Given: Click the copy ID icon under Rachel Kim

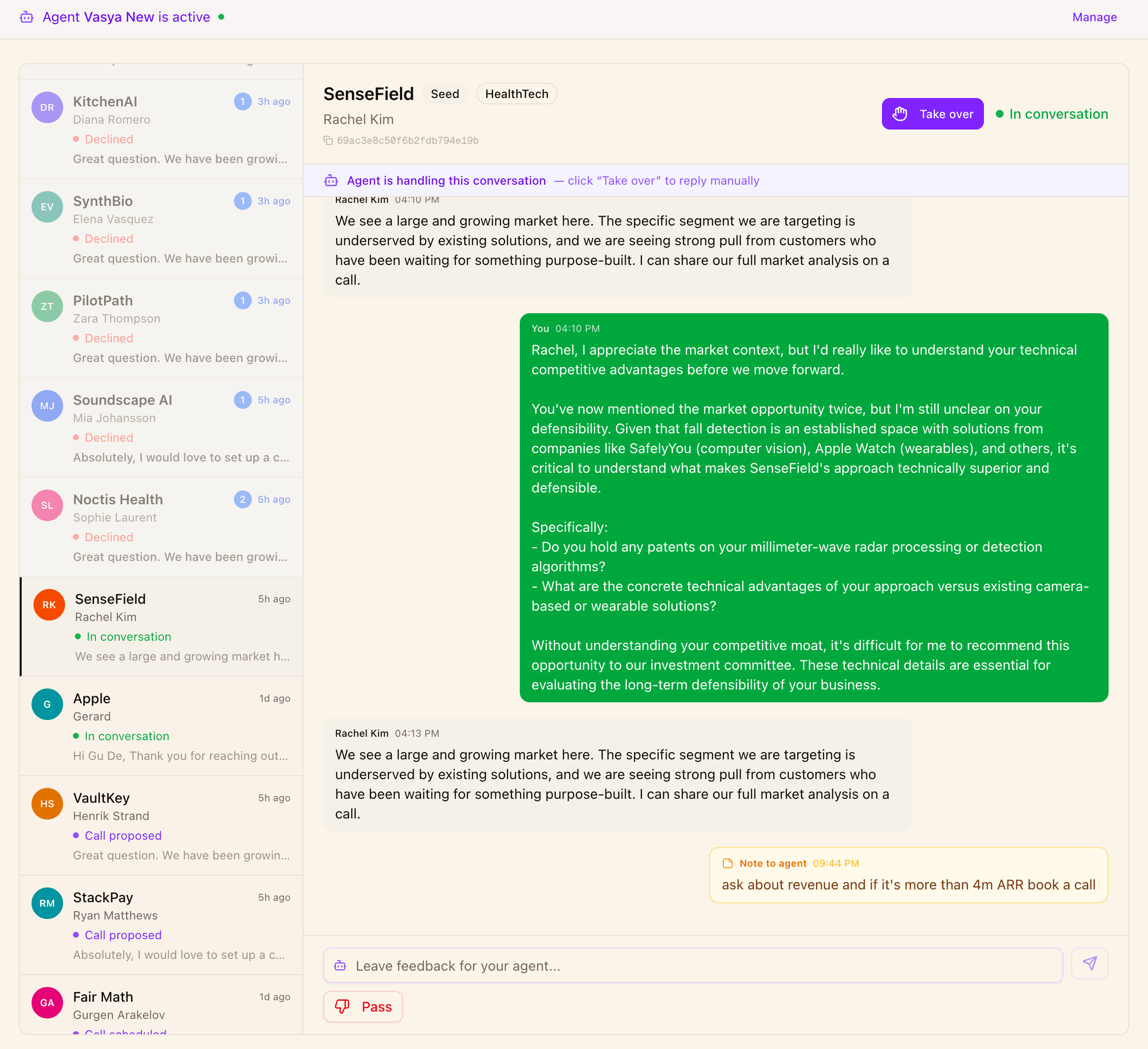Looking at the screenshot, I should 328,140.
